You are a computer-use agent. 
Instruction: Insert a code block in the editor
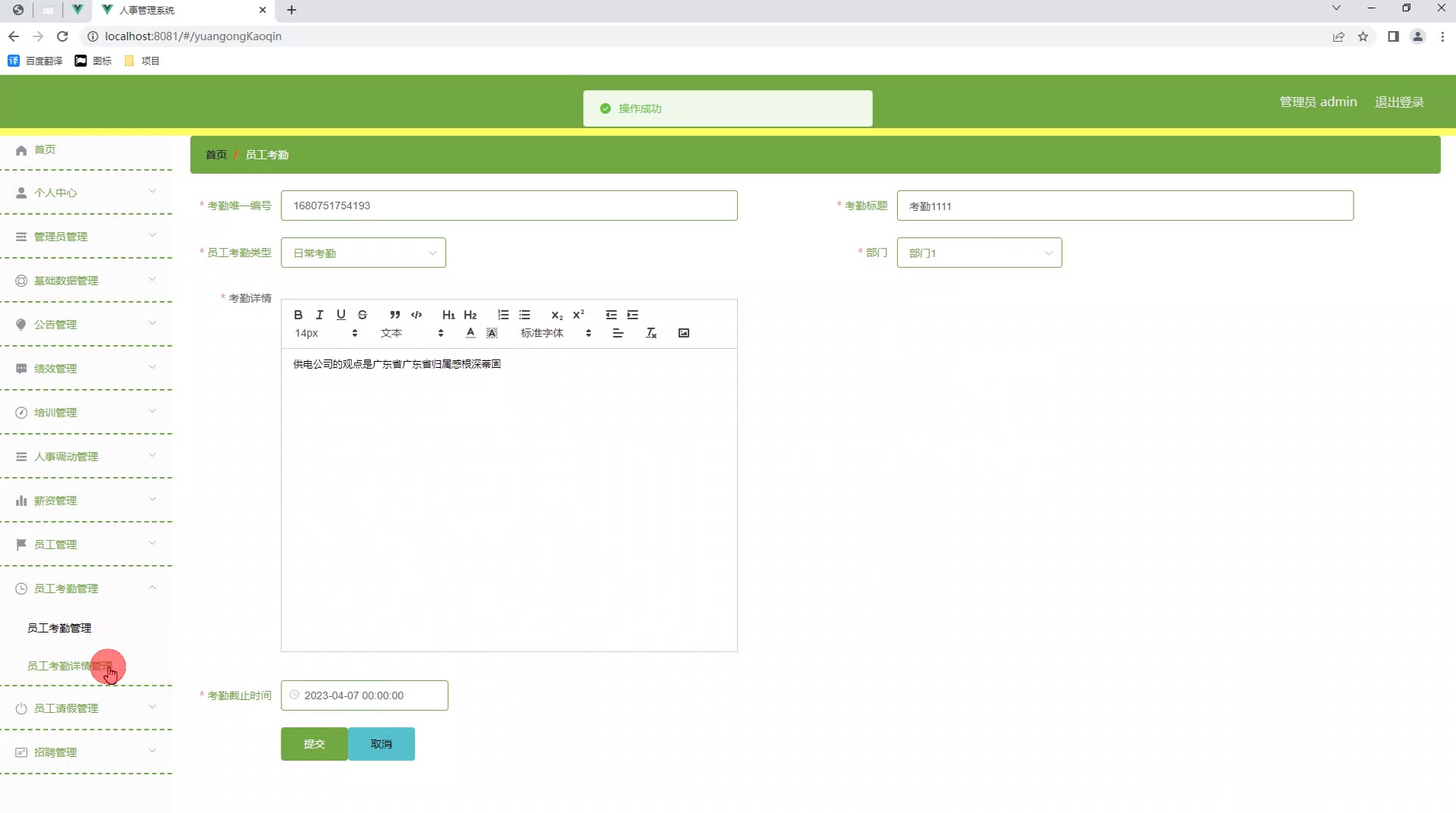pos(416,315)
